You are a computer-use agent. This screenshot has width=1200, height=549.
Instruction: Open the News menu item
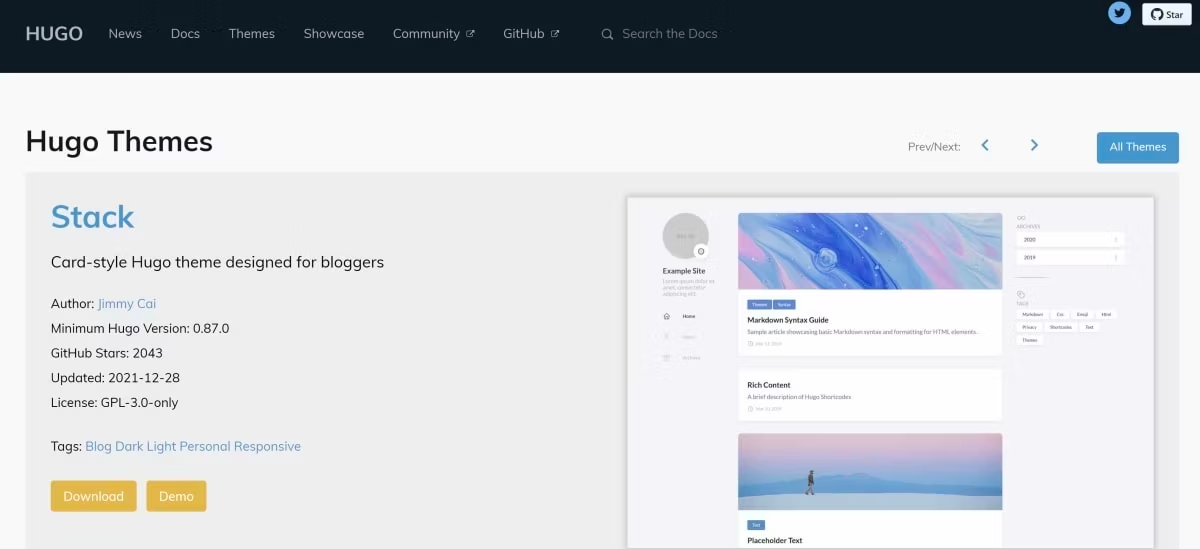[125, 33]
